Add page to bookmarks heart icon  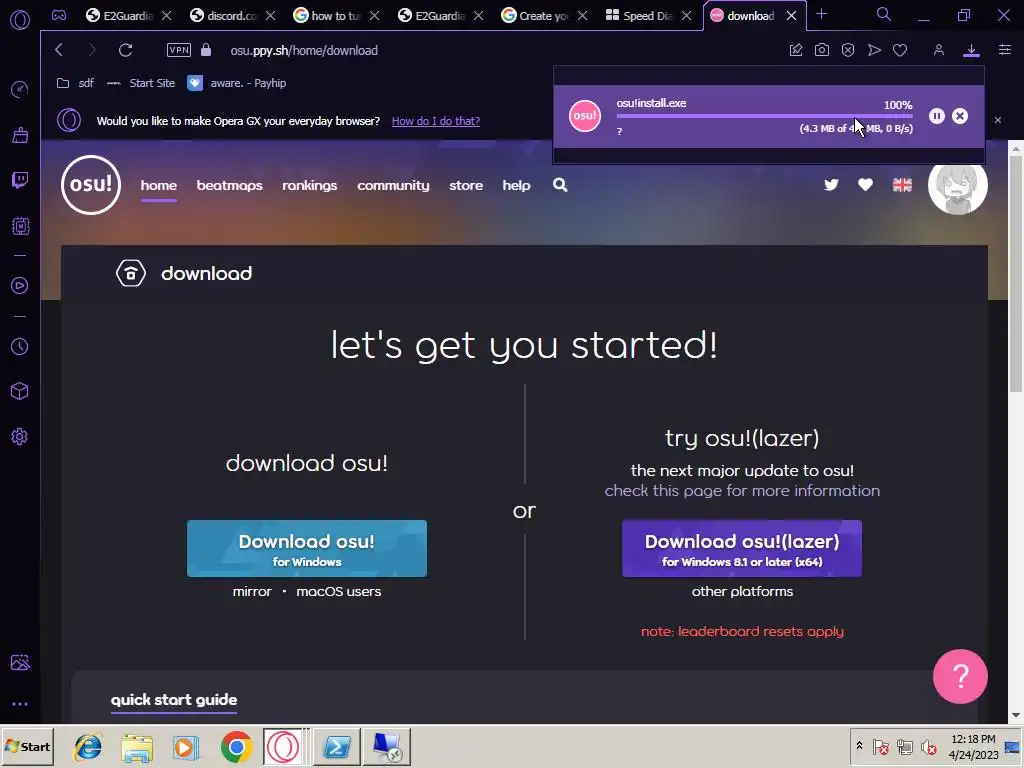click(x=900, y=50)
